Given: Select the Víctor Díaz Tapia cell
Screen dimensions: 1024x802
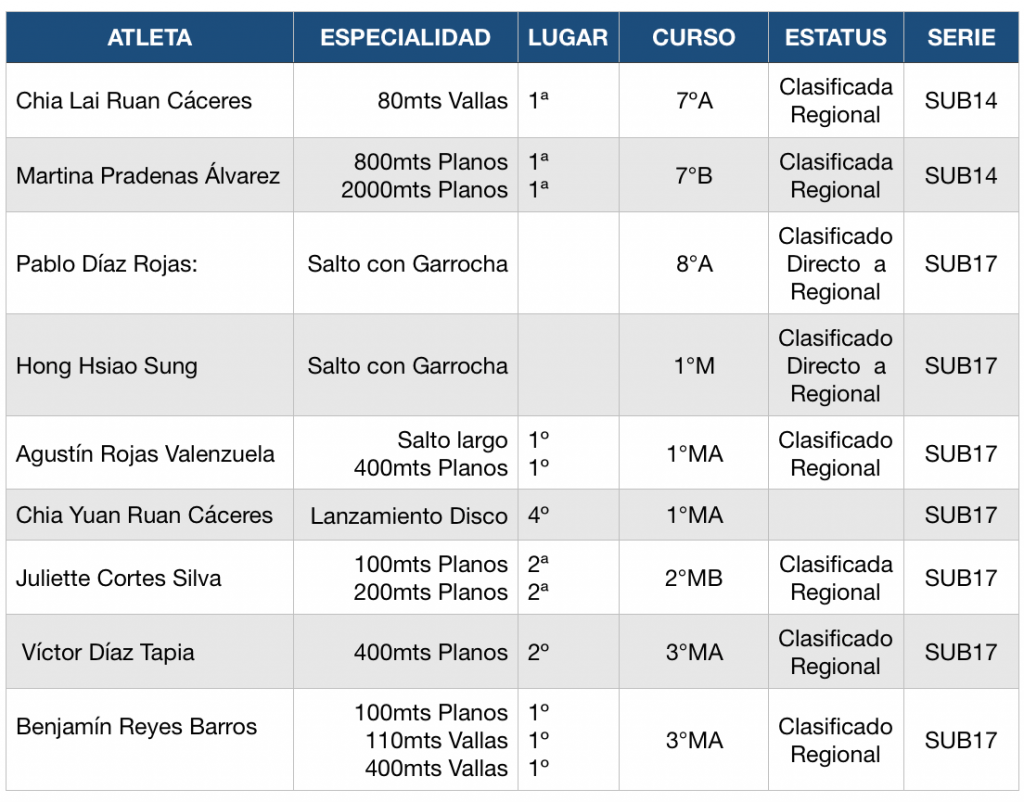Looking at the screenshot, I should (150, 651).
